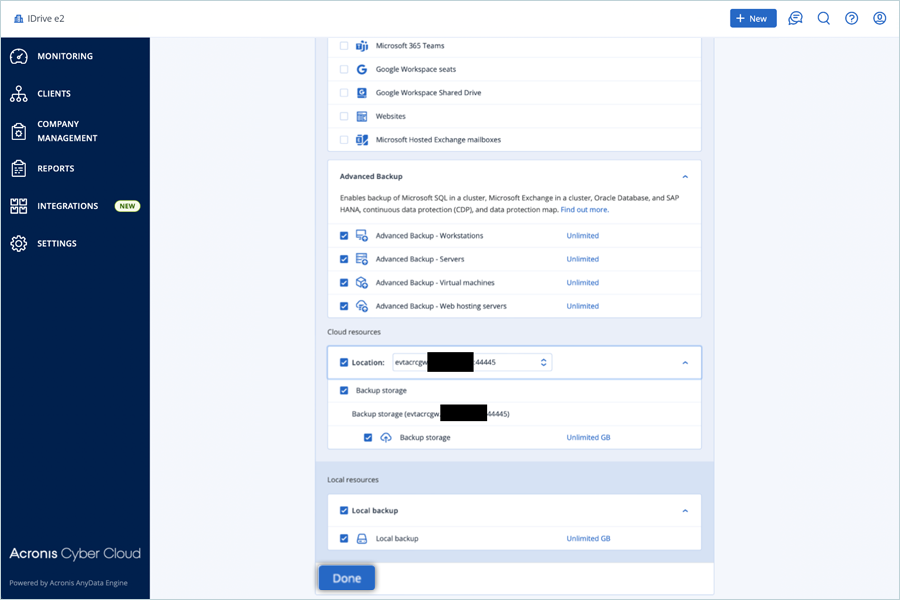Check the Microsoft 365 Teams checkbox
900x600 pixels.
[x=344, y=46]
